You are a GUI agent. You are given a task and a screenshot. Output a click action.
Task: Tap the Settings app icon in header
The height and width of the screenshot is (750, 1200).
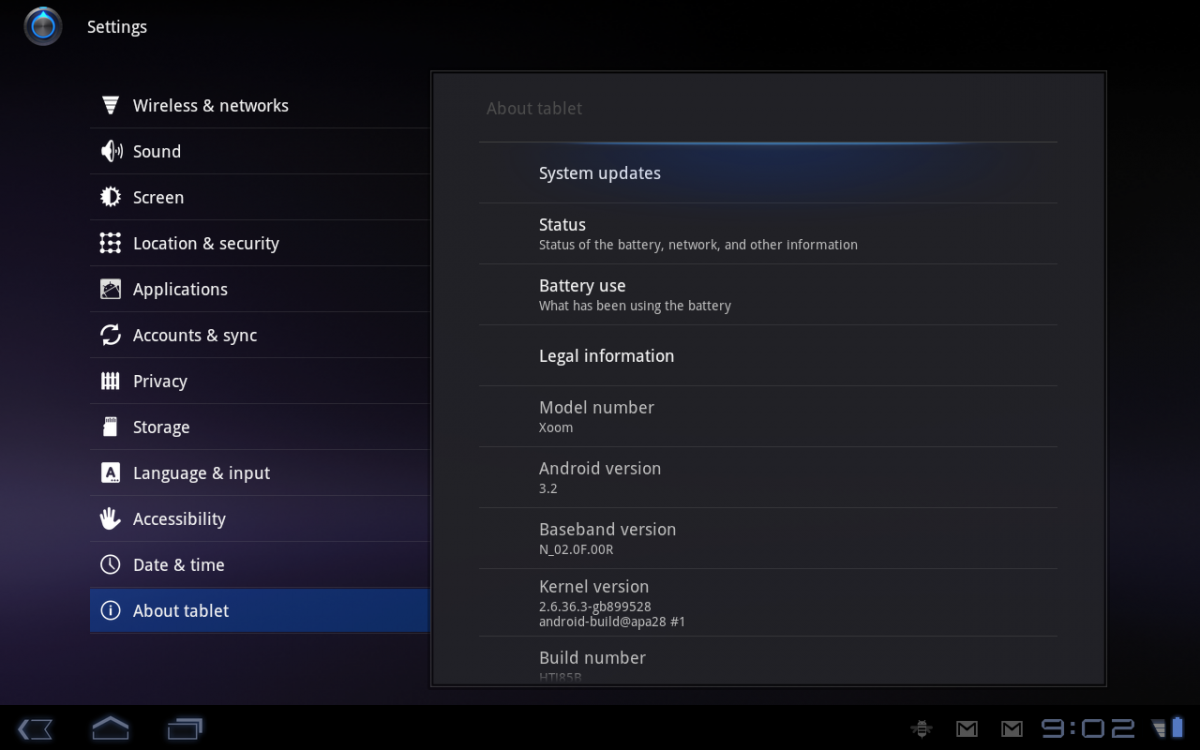click(43, 26)
